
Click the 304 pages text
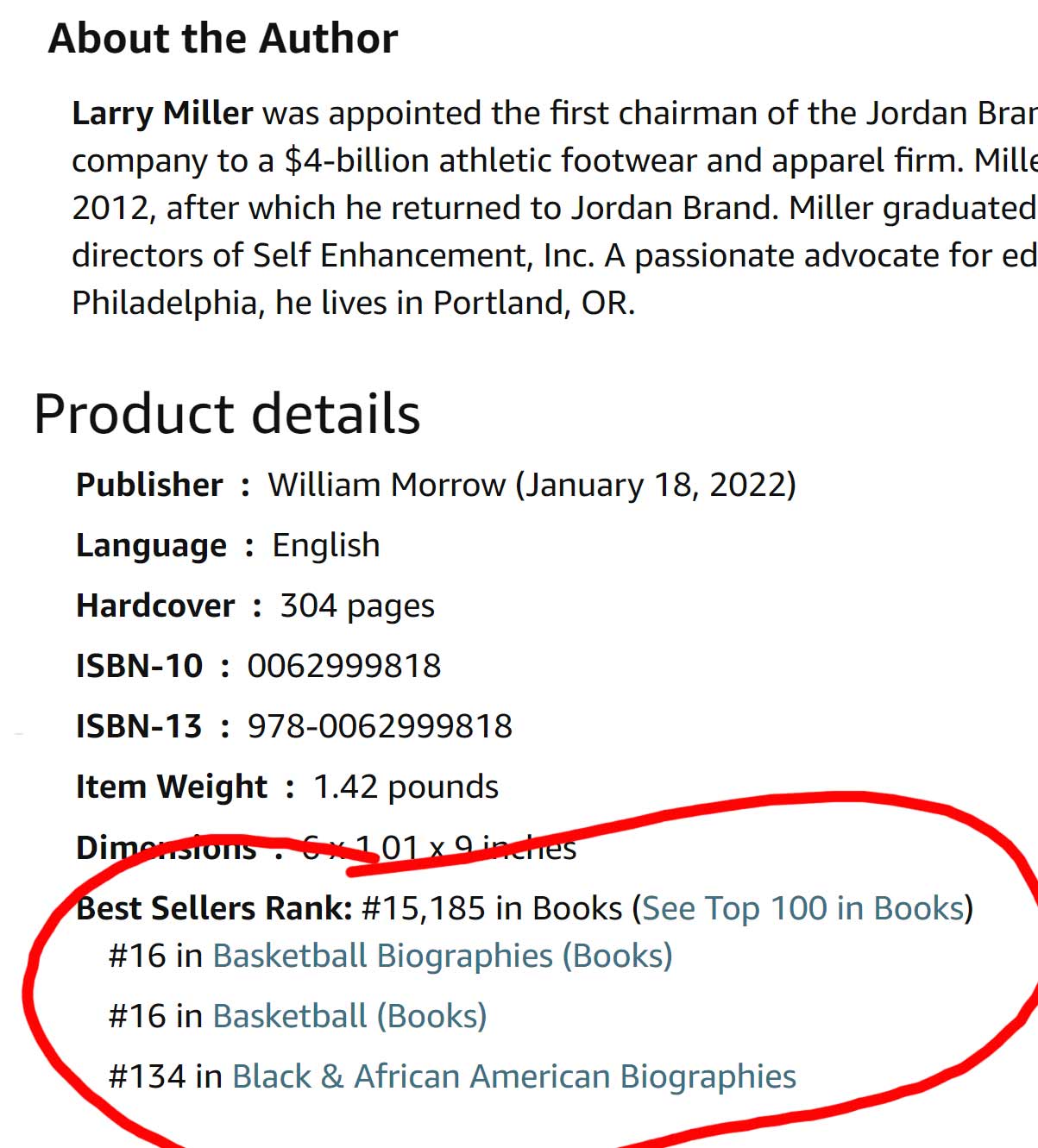[357, 605]
